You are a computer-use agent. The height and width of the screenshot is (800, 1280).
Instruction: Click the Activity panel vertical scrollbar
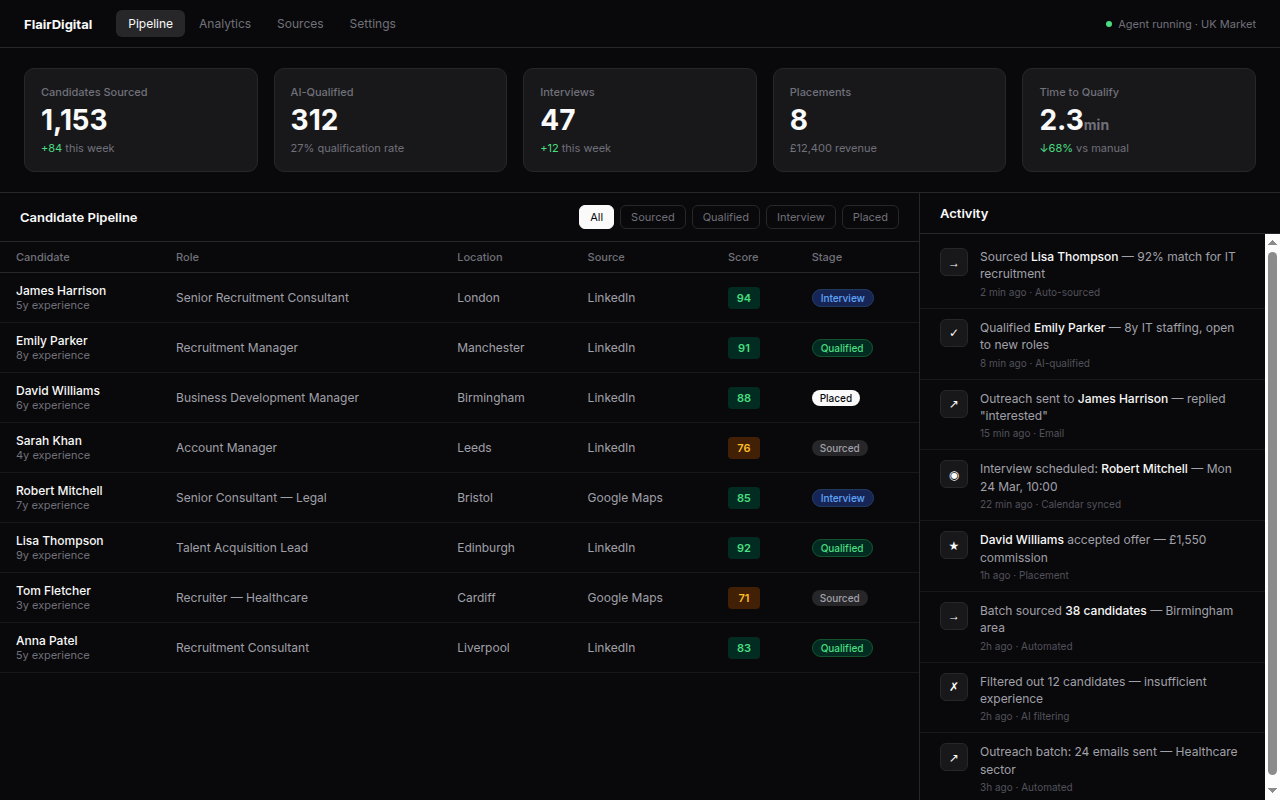click(1272, 510)
